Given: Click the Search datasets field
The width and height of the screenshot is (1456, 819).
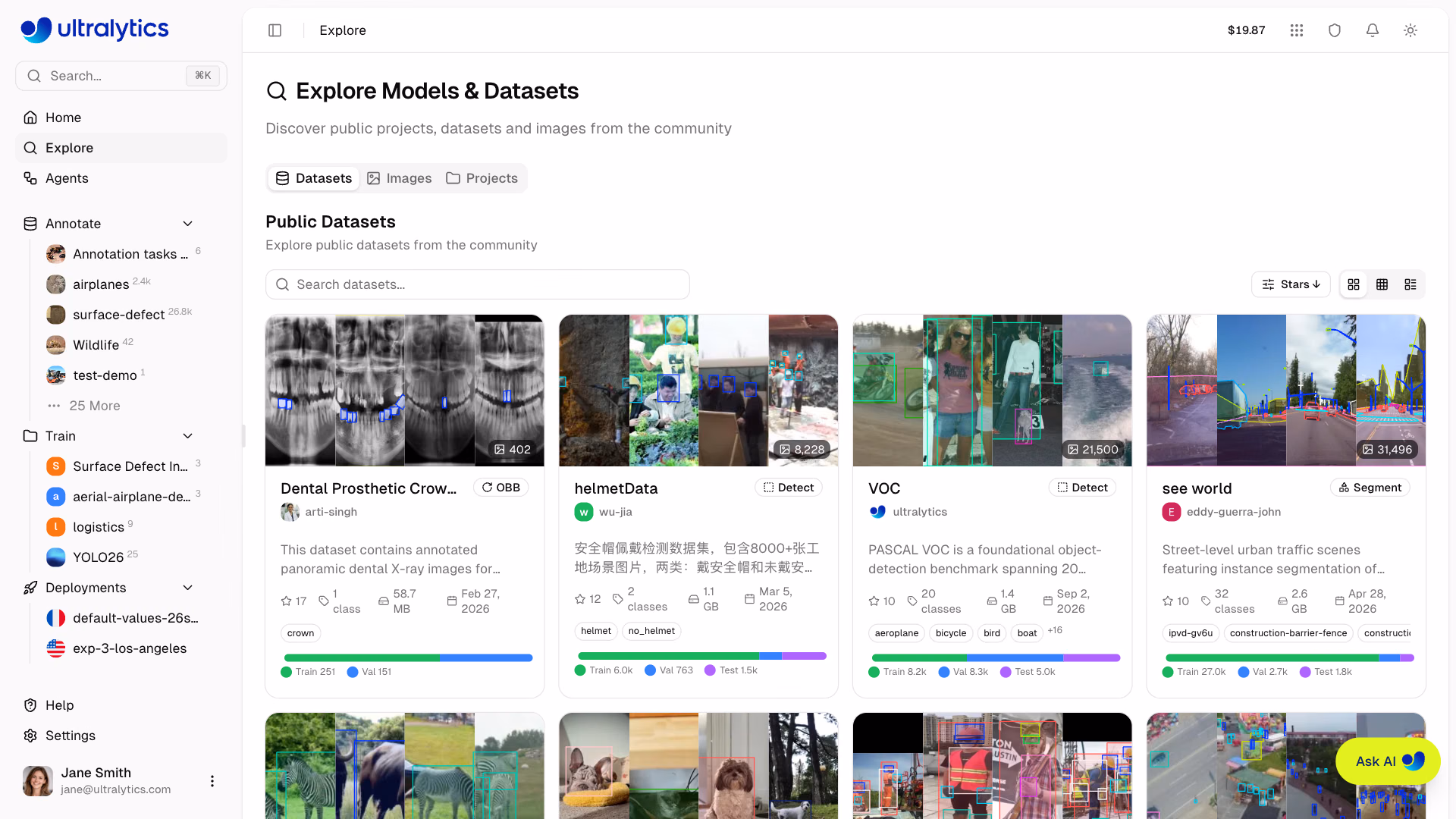Looking at the screenshot, I should coord(478,284).
